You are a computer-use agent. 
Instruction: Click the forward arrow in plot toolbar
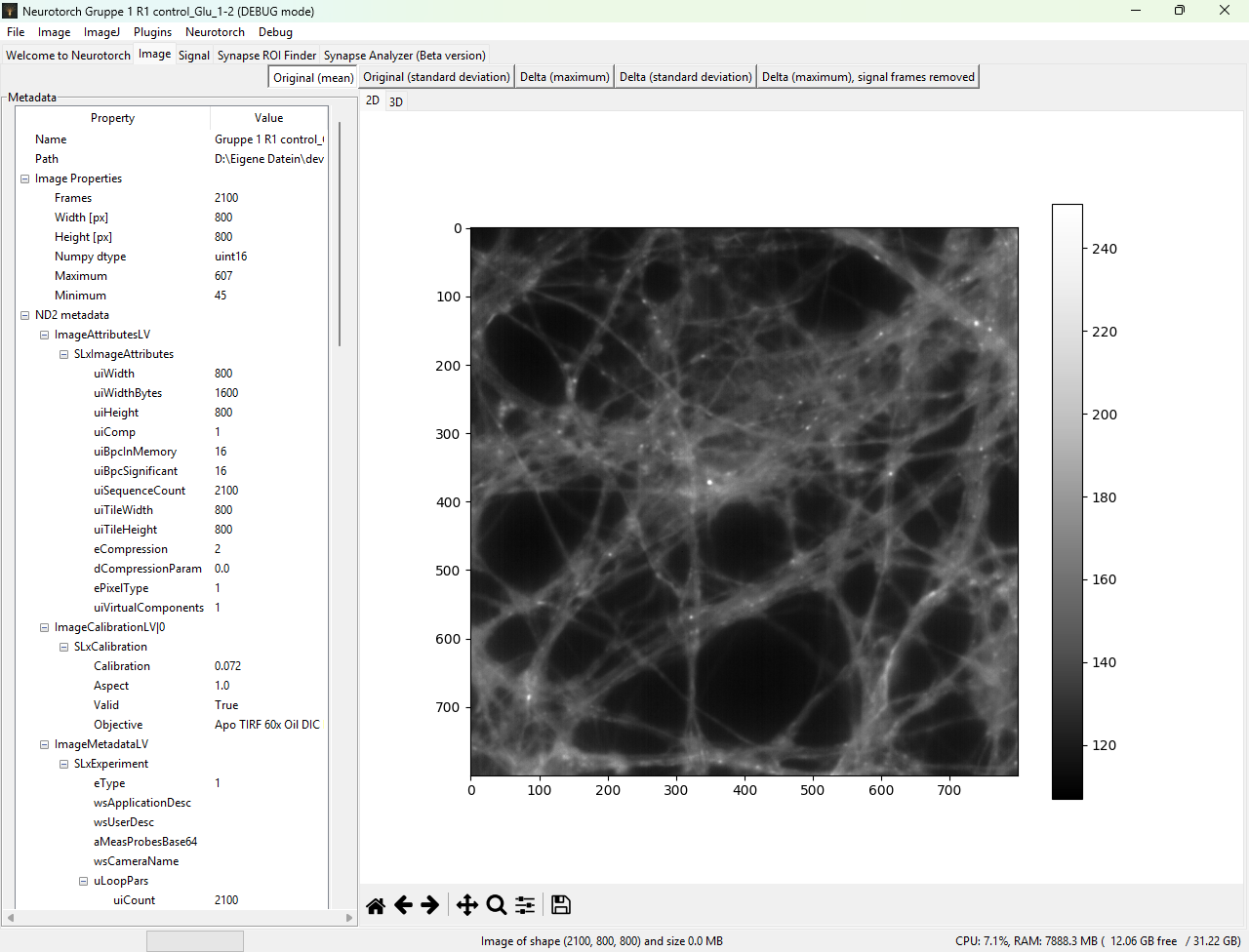tap(429, 906)
